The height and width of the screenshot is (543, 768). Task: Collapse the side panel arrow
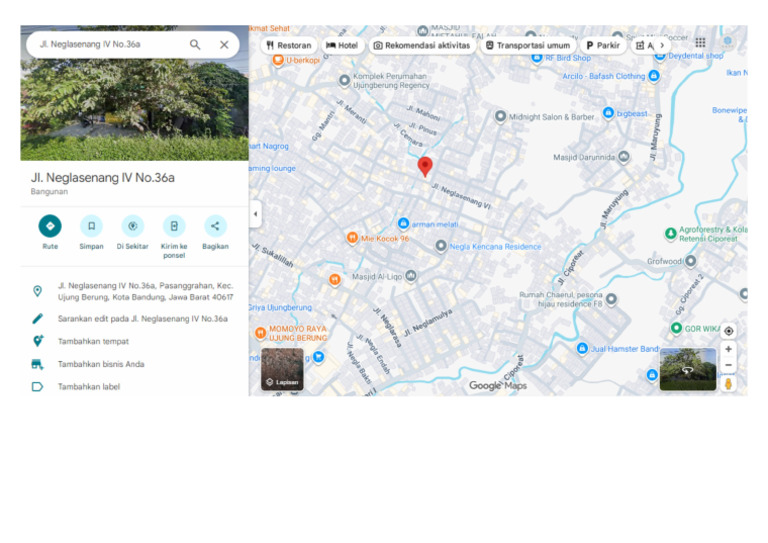pyautogui.click(x=255, y=214)
